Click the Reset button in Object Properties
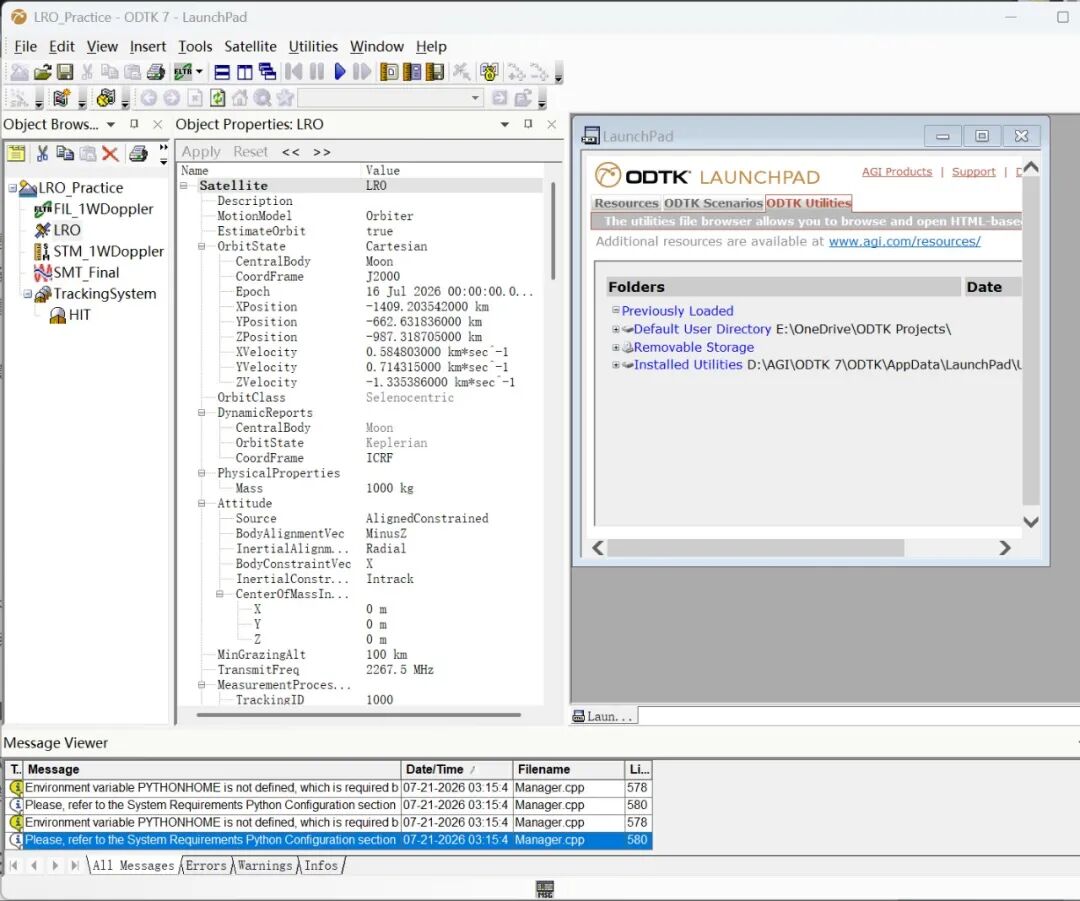 pos(250,152)
